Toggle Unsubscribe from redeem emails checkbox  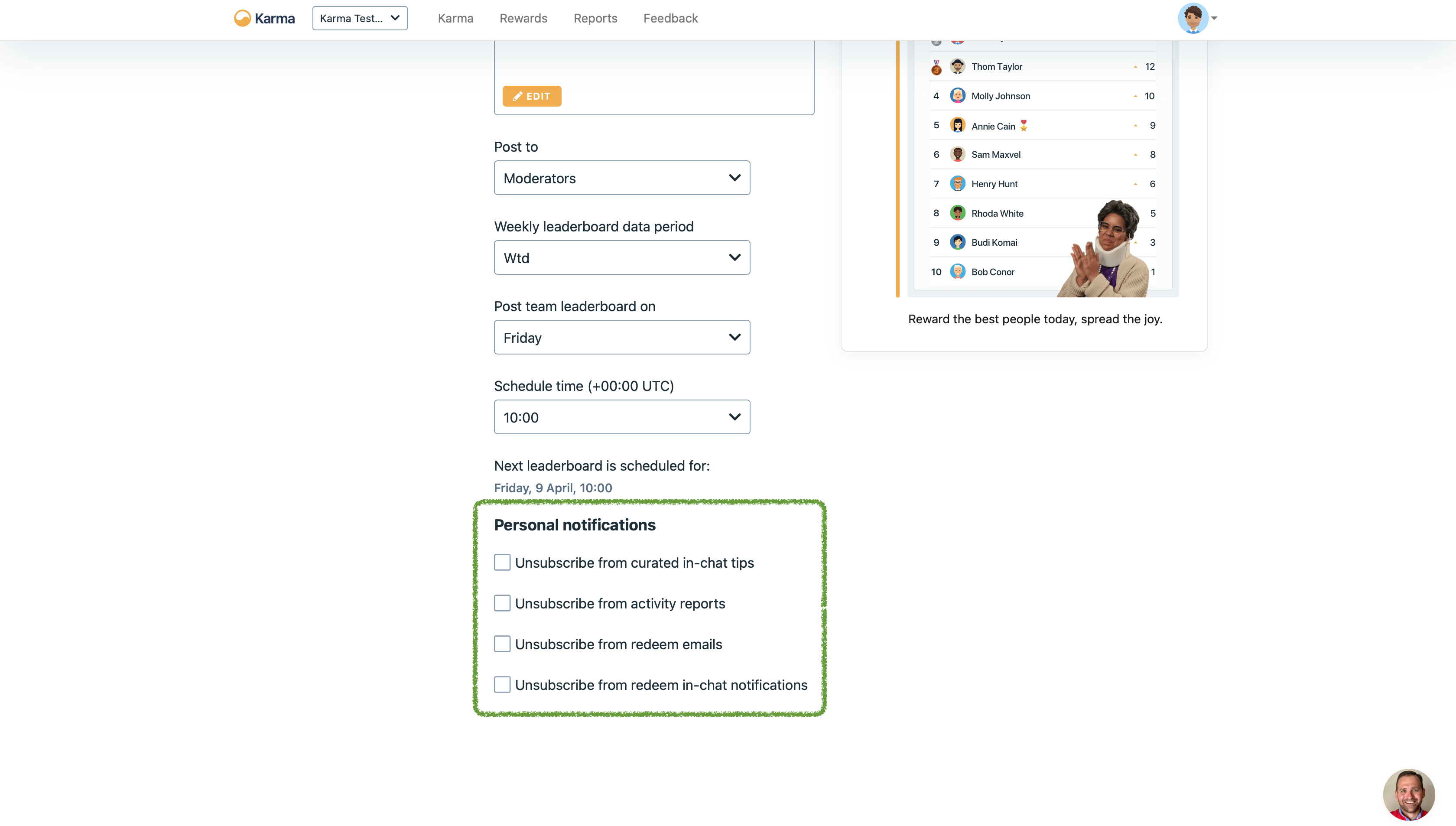(502, 644)
